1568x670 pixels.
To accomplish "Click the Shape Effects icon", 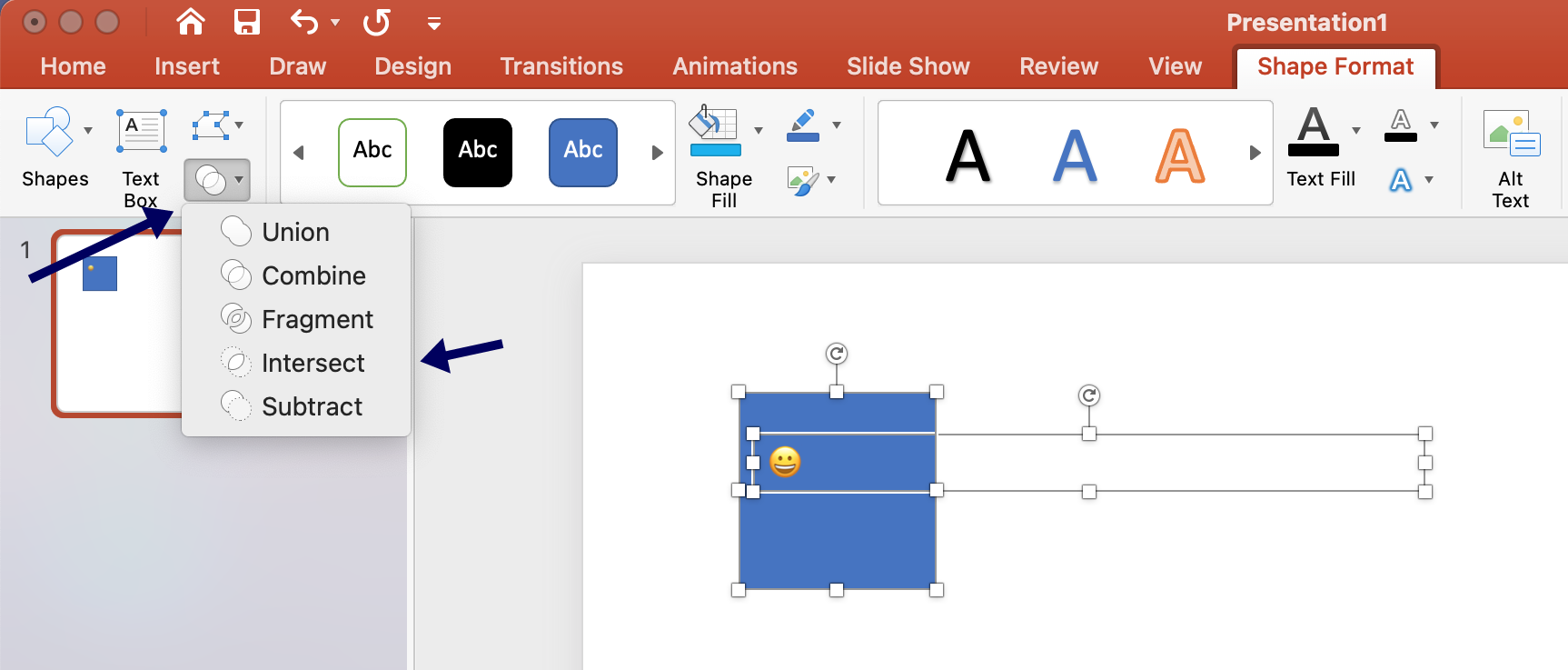I will click(803, 180).
